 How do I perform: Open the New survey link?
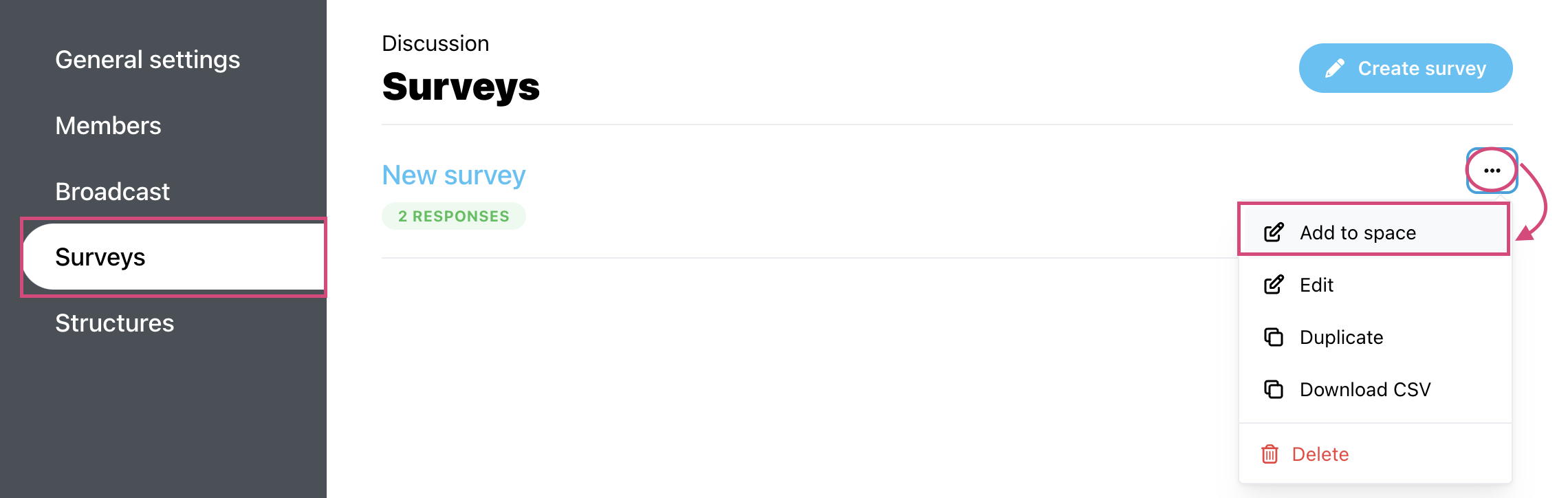click(x=454, y=175)
